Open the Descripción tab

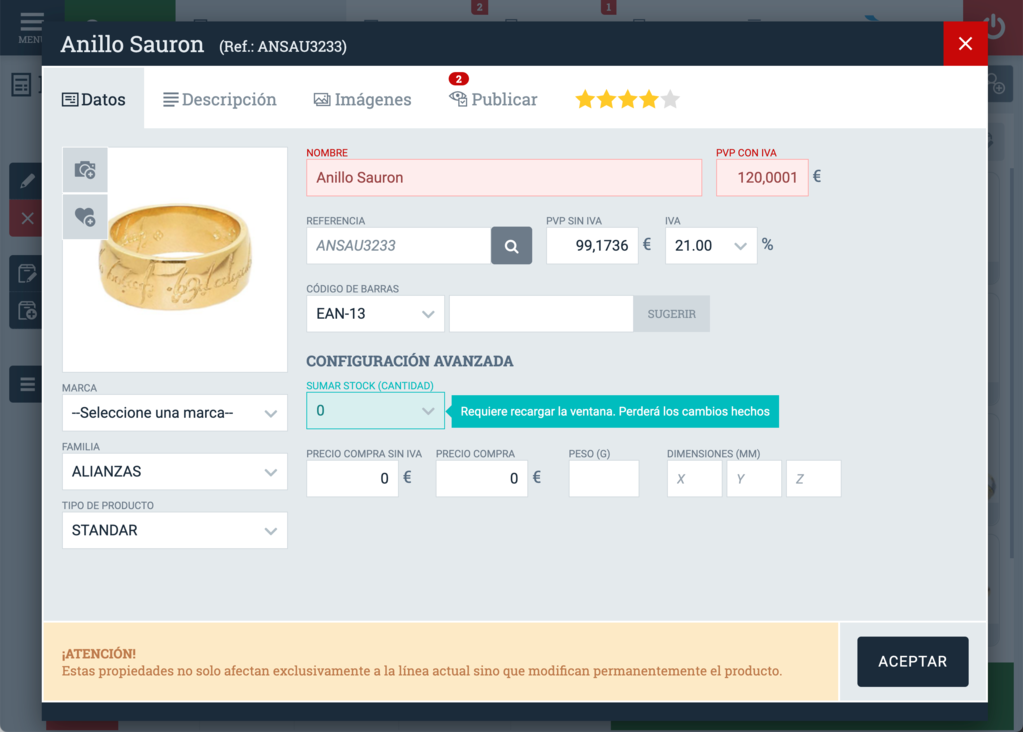coord(220,99)
